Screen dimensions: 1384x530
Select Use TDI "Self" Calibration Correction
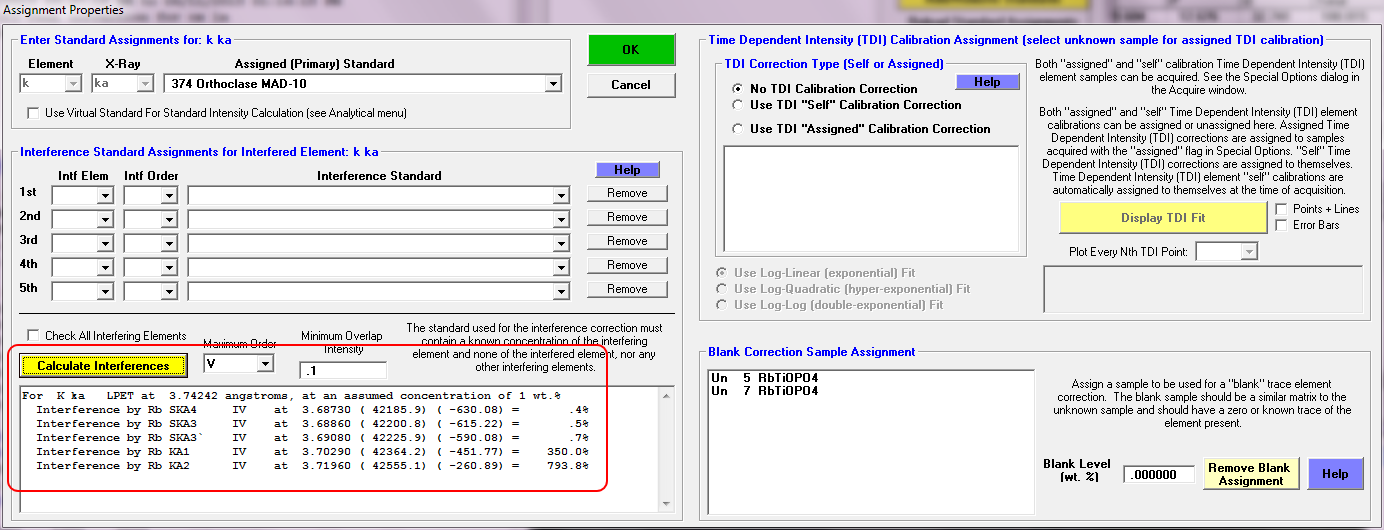[x=739, y=105]
